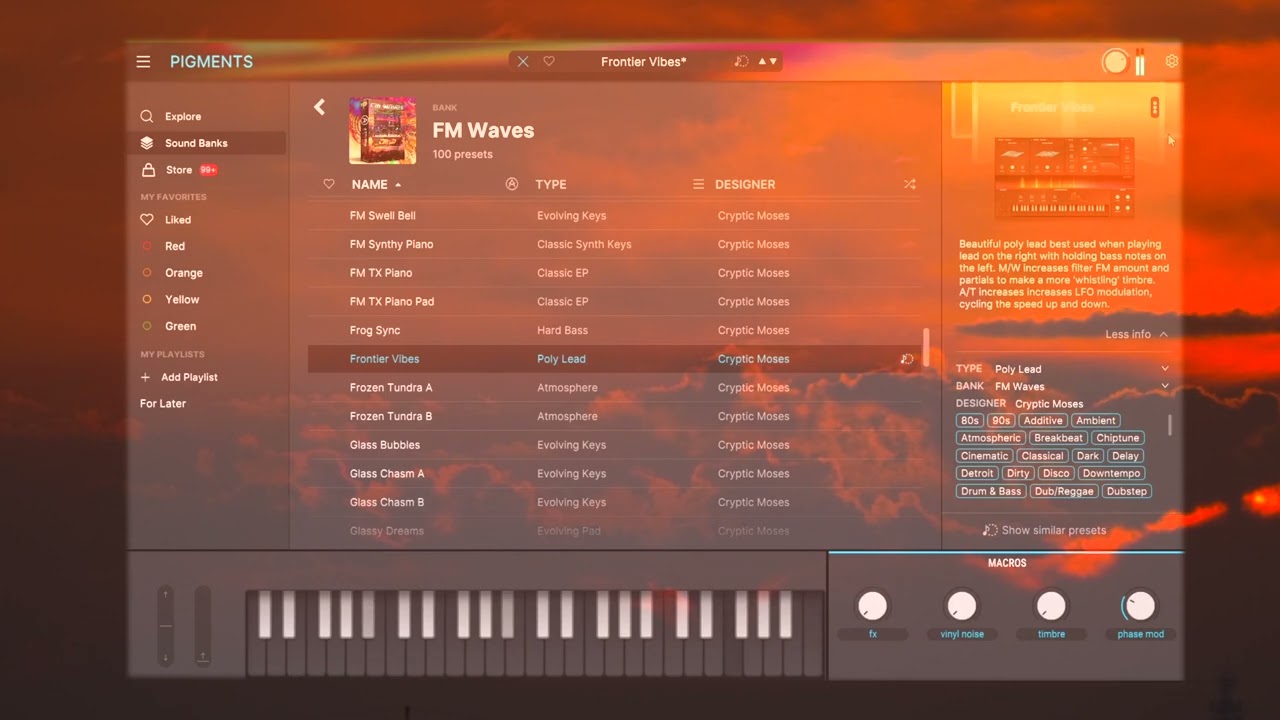Click the fx macro knob
The width and height of the screenshot is (1280, 720).
(x=873, y=605)
